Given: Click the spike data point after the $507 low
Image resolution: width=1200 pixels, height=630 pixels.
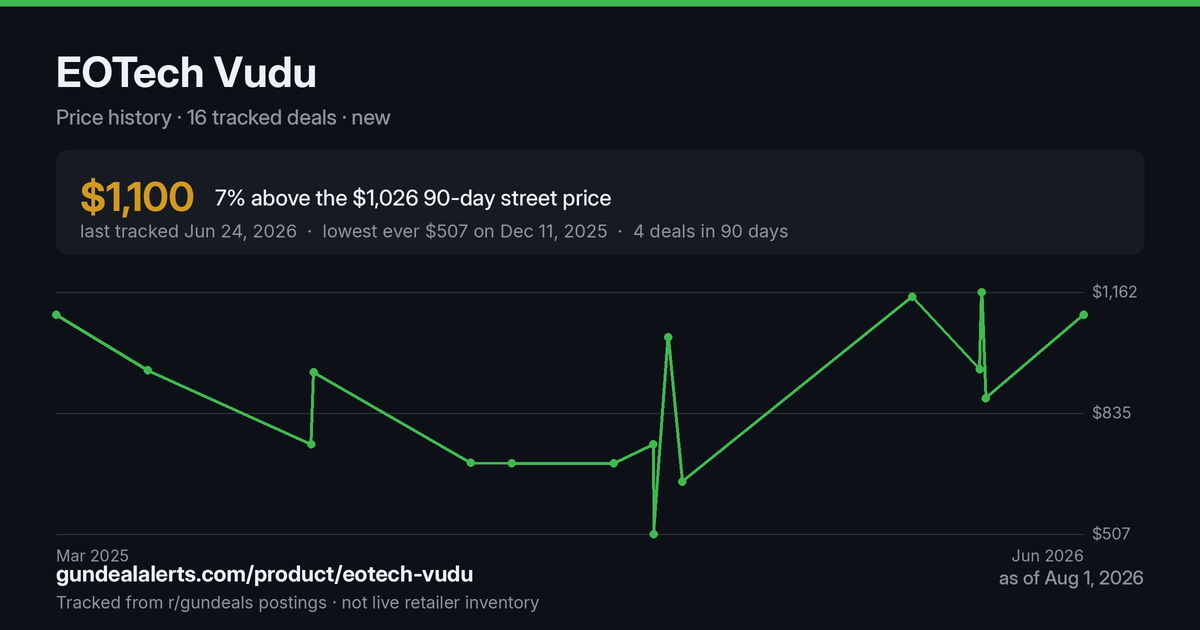Looking at the screenshot, I should pyautogui.click(x=668, y=338).
